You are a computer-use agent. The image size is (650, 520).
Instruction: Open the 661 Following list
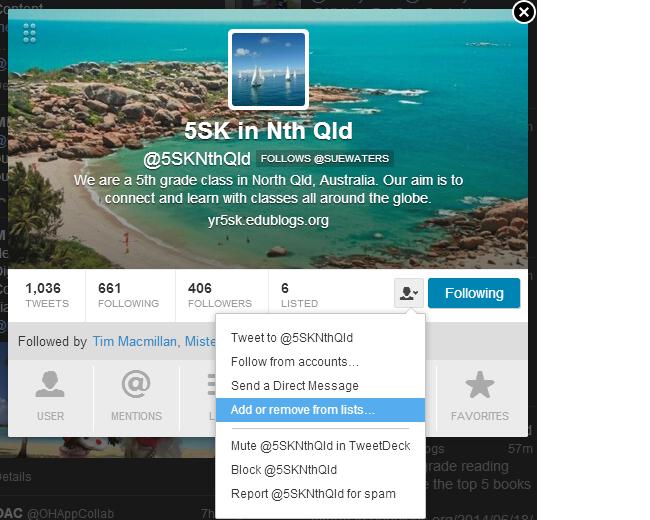(x=129, y=295)
